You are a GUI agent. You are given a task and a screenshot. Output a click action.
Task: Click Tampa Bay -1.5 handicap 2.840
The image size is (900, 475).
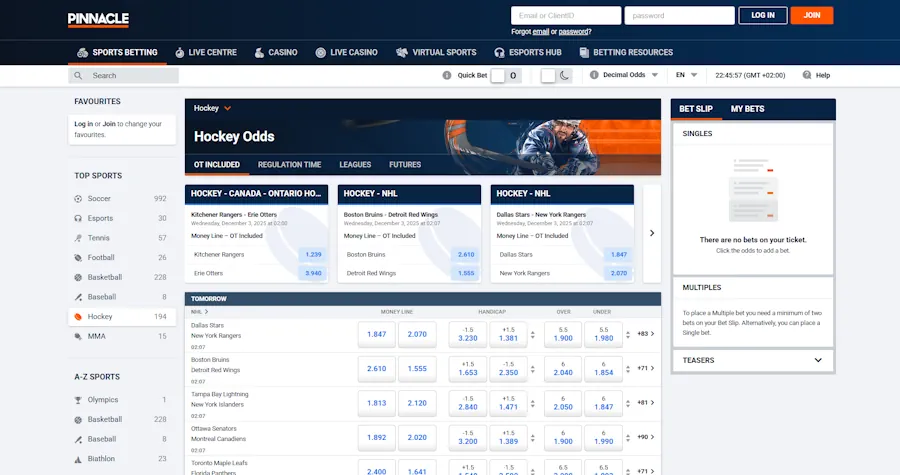pyautogui.click(x=468, y=403)
